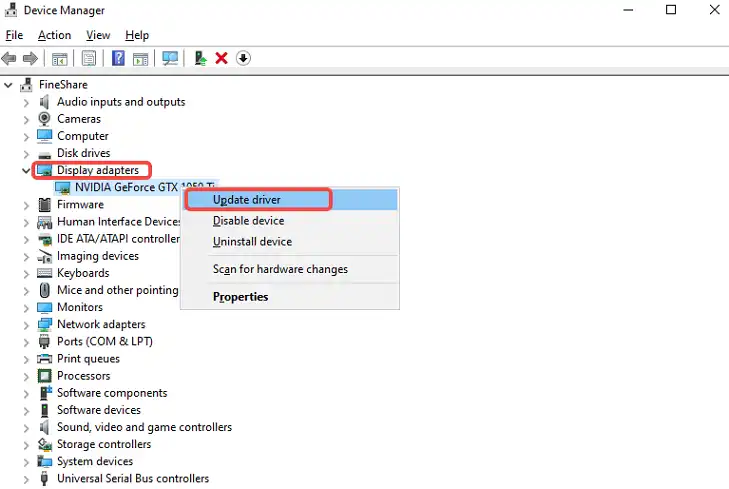Select Human Interface Devices label
This screenshot has height=489, width=729.
pos(119,222)
